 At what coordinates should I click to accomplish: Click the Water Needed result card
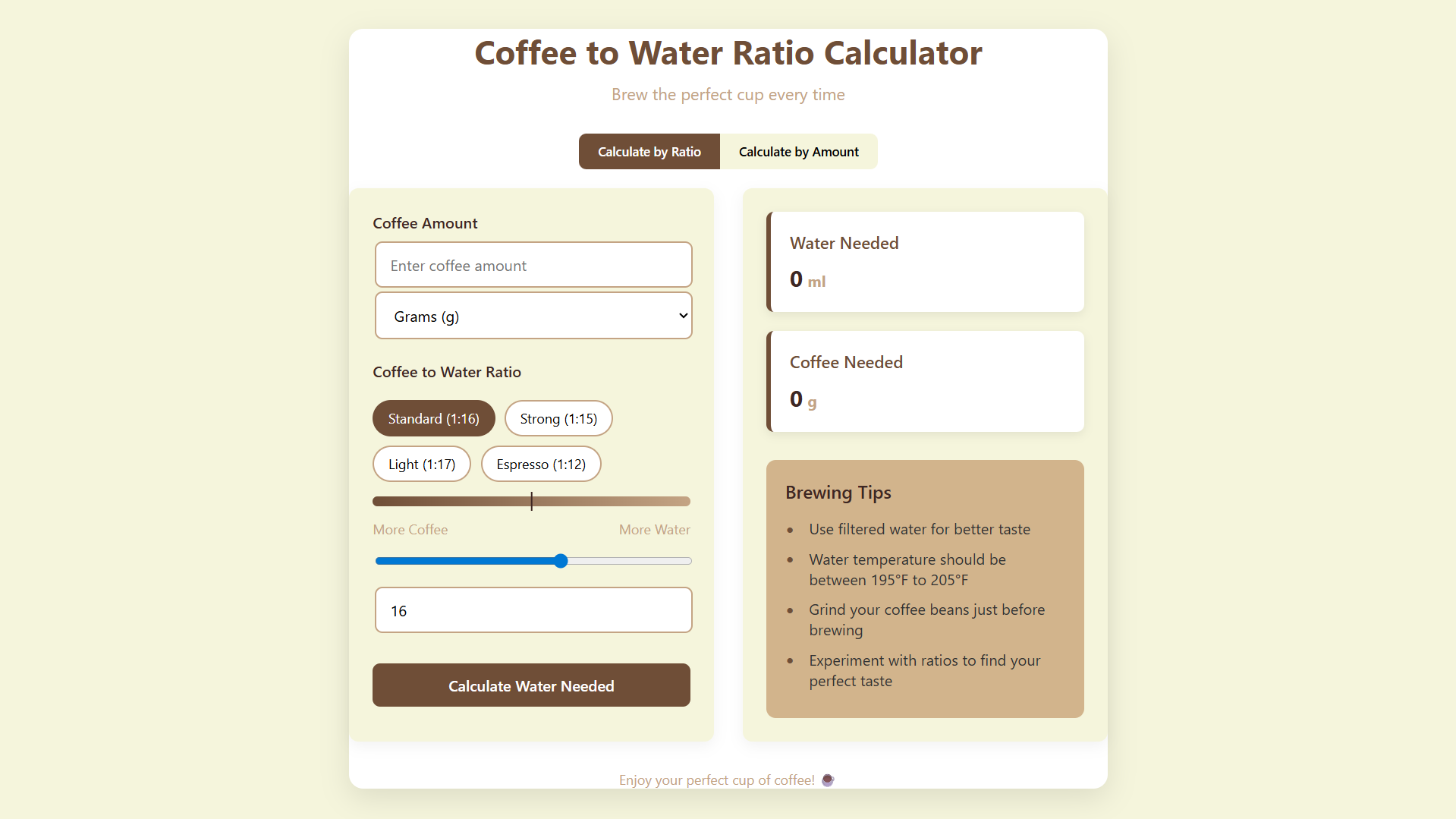(925, 262)
